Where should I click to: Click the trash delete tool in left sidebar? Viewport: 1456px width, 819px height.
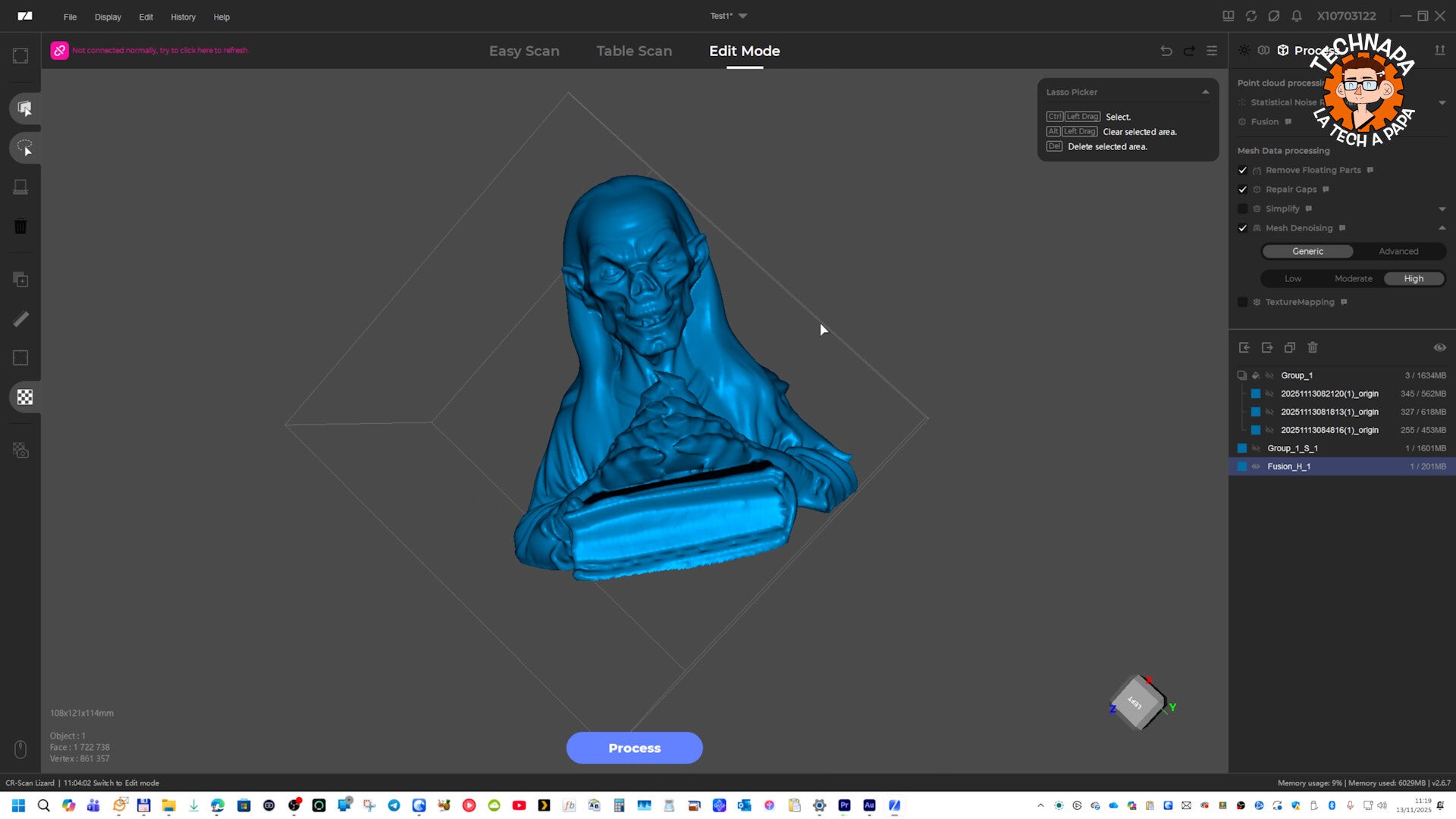(20, 226)
